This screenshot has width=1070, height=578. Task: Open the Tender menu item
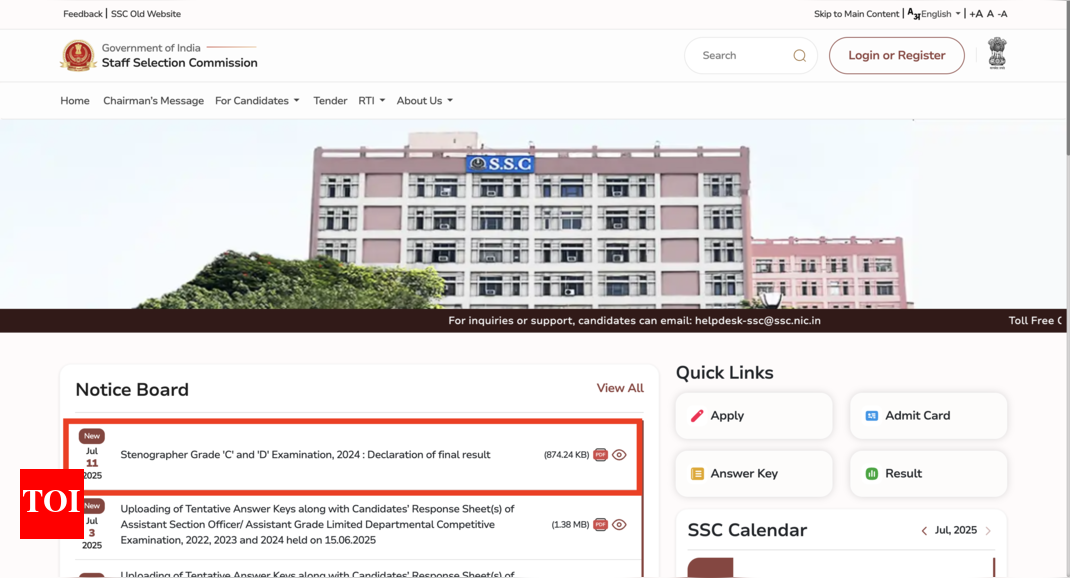pyautogui.click(x=330, y=100)
